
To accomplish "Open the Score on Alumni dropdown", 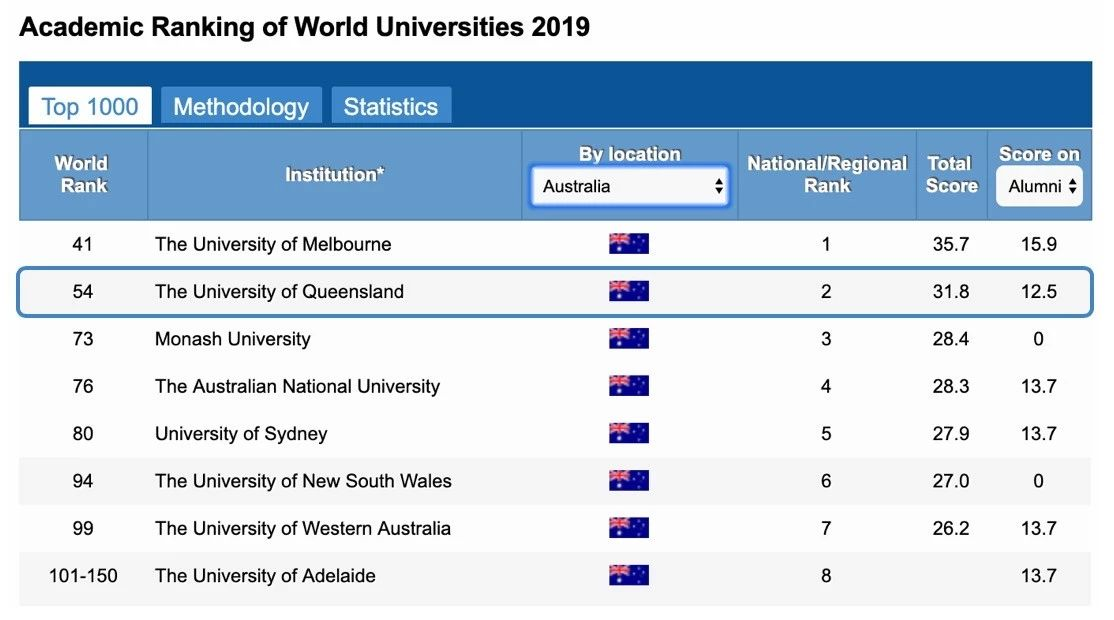I will pyautogui.click(x=1039, y=186).
